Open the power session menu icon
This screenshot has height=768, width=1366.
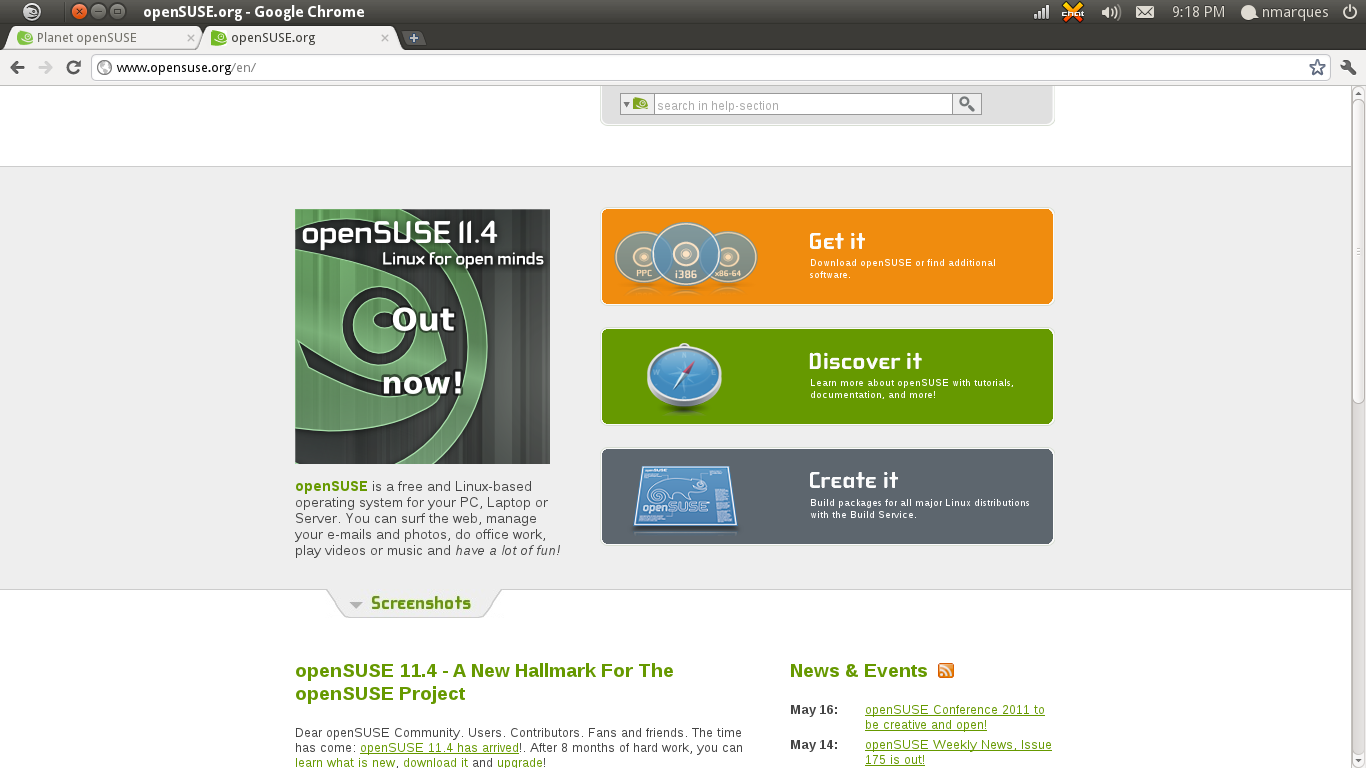coord(1350,12)
